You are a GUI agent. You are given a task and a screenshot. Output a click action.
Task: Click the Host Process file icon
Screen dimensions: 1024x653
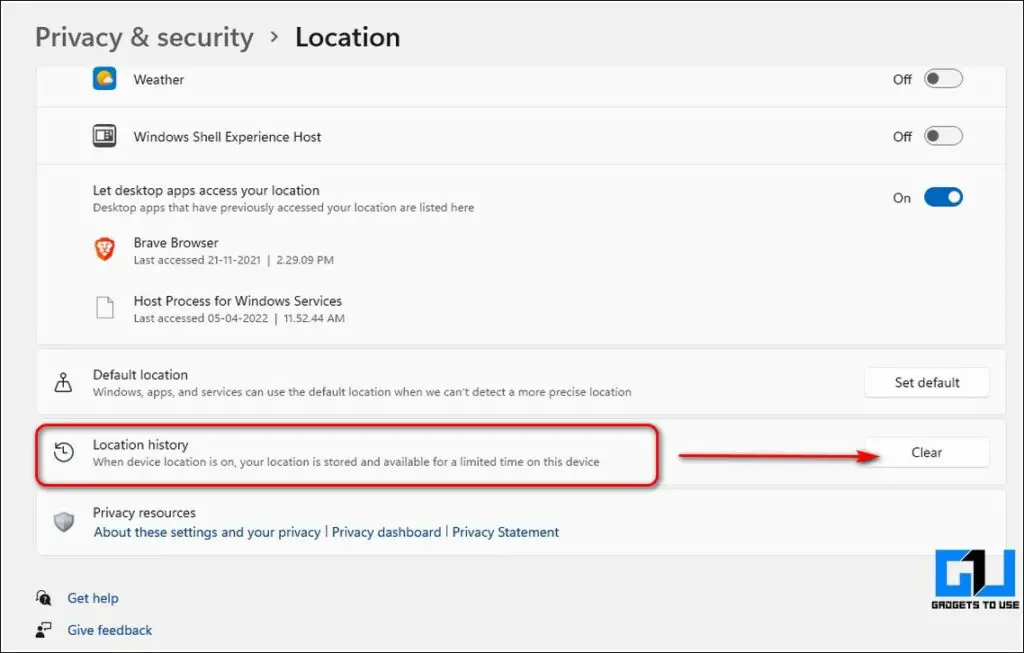coord(105,308)
